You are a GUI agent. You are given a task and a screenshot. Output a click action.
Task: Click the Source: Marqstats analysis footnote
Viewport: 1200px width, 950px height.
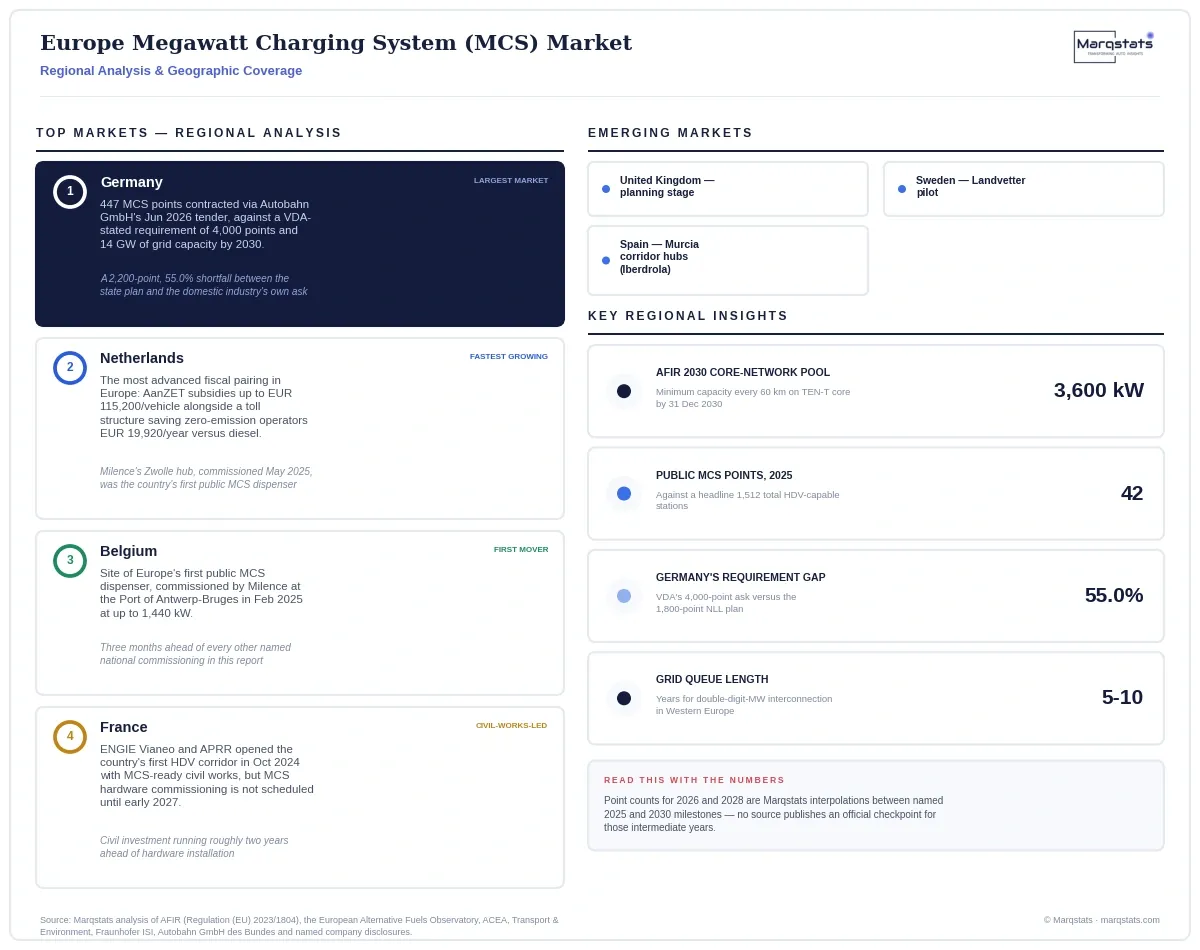point(300,926)
